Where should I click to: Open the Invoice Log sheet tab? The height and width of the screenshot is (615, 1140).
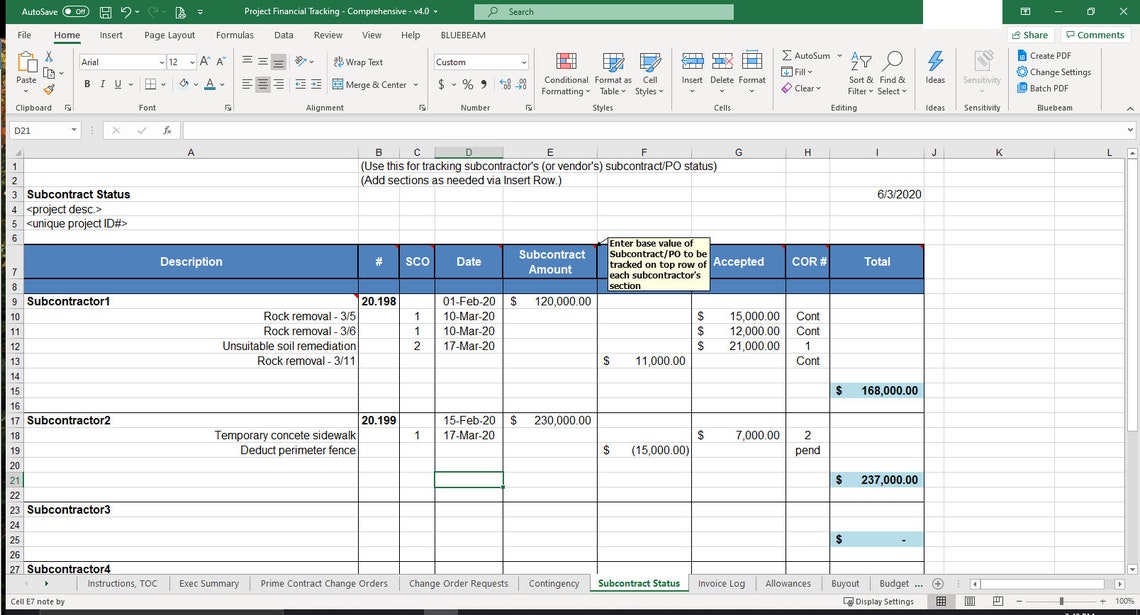(722, 583)
